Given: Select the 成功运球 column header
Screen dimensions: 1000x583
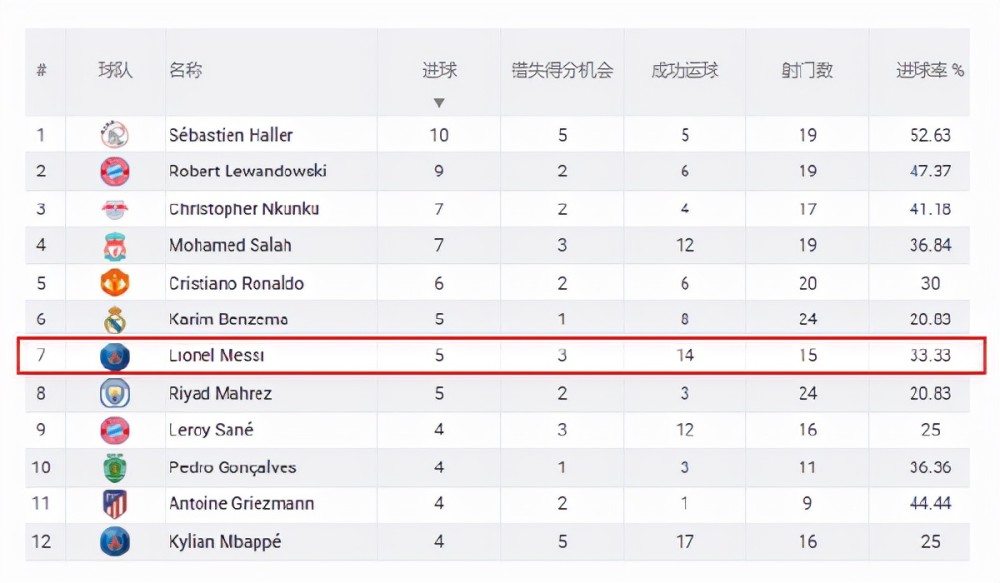Looking at the screenshot, I should [x=684, y=70].
